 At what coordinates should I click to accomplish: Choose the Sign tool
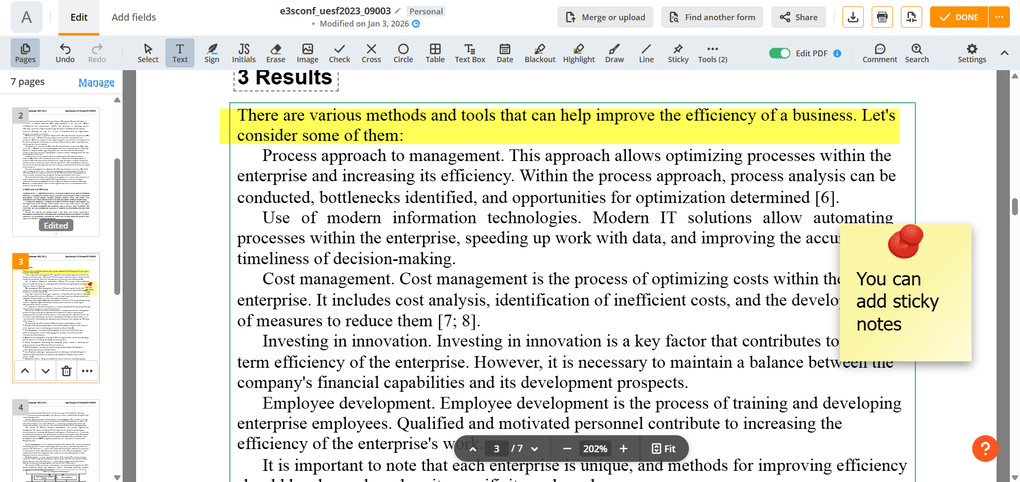point(212,53)
